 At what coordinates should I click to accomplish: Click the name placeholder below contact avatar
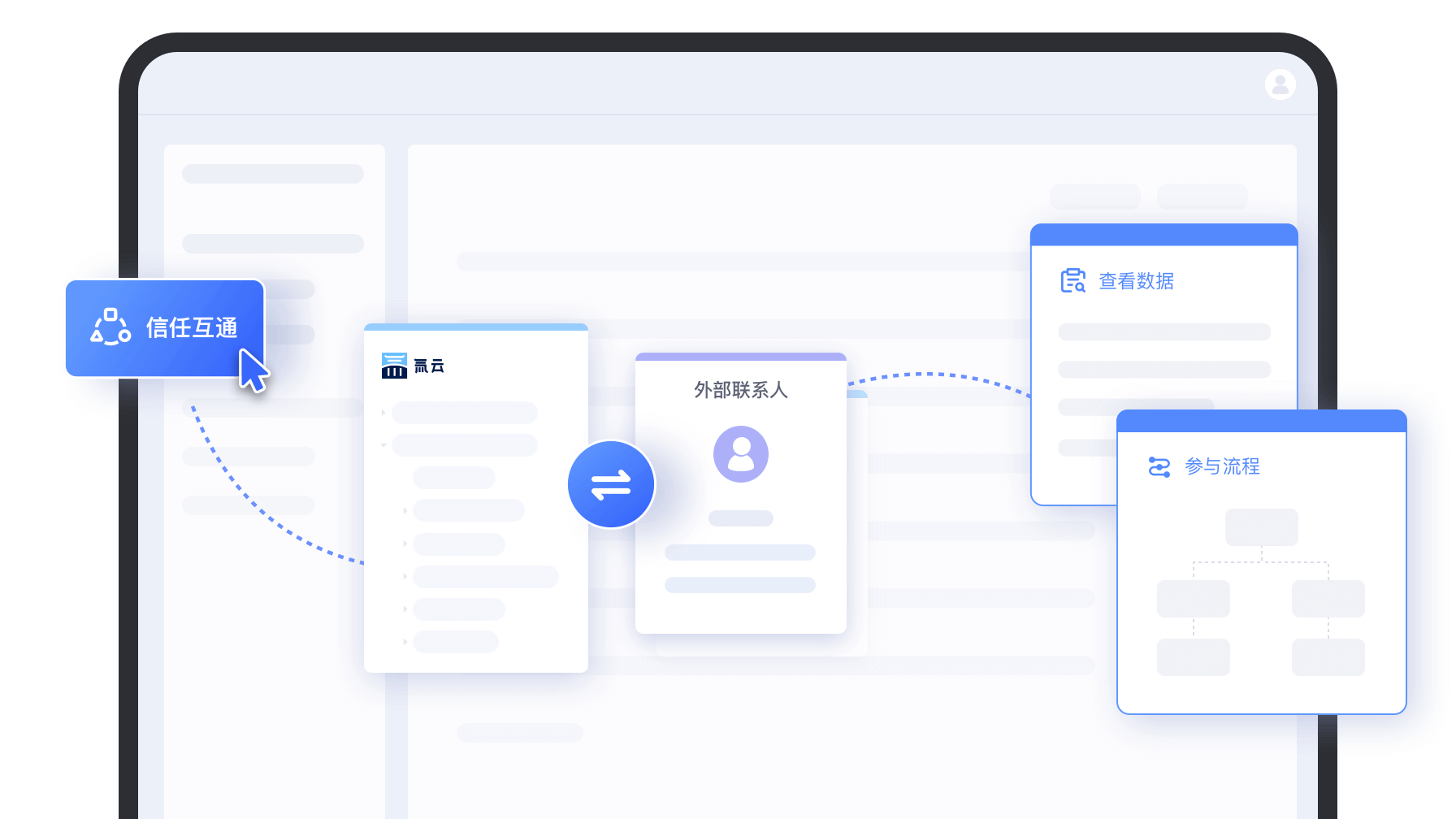click(740, 518)
